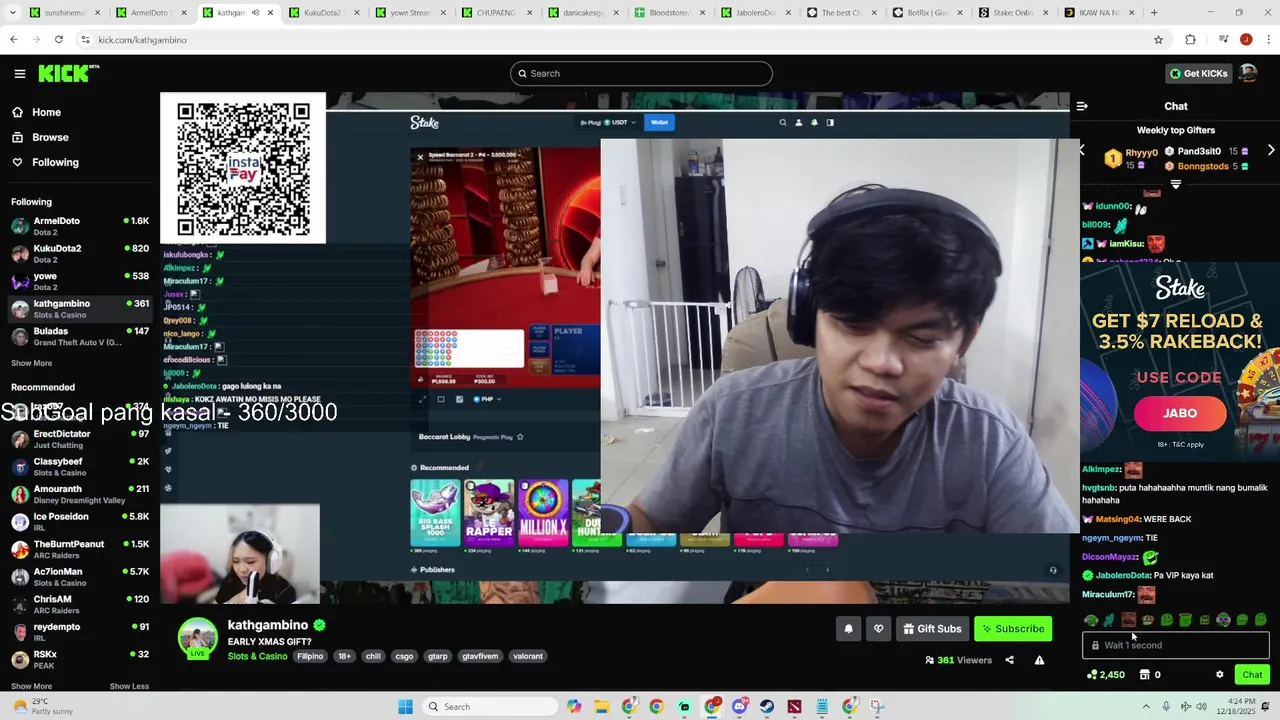Open Dota 2 from taskbar
Viewport: 1280px width, 720px height.
pos(795,707)
